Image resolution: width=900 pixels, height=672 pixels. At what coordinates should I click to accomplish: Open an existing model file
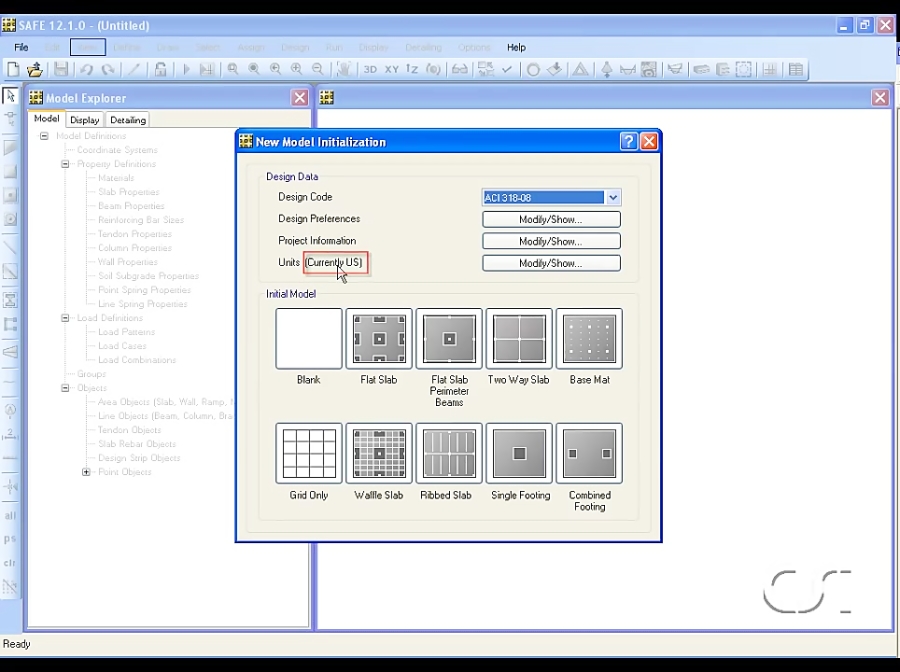pos(34,68)
